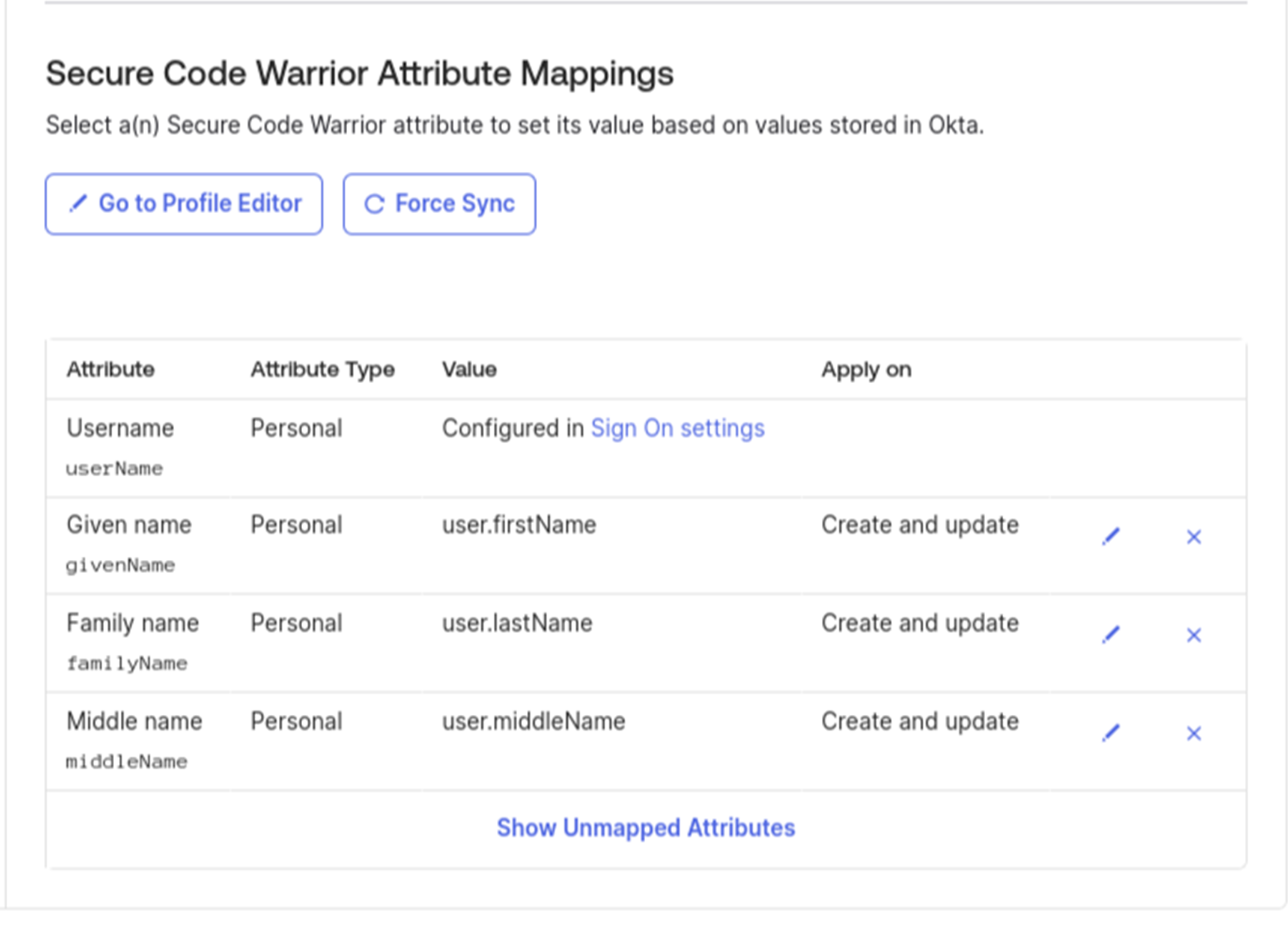Click the Apply on column header
Screen dimensions: 1288x937
click(x=866, y=370)
